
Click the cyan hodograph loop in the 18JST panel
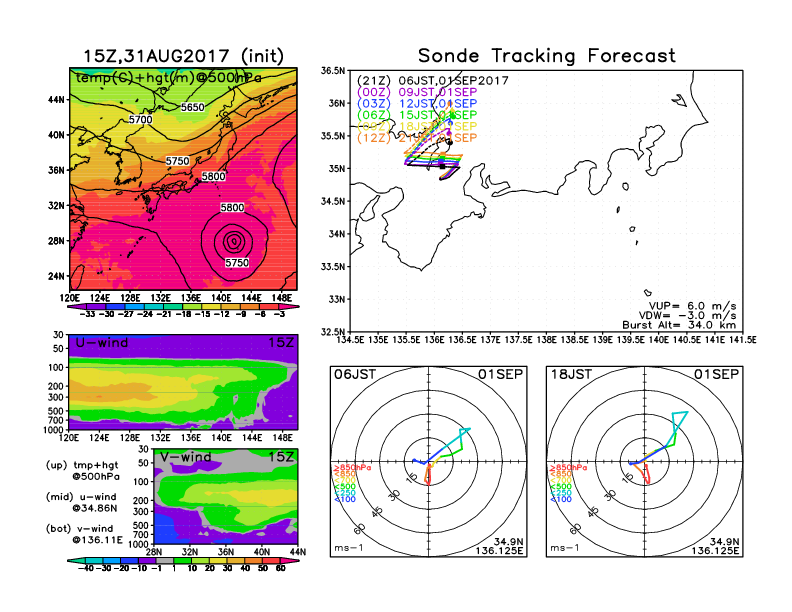(680, 422)
